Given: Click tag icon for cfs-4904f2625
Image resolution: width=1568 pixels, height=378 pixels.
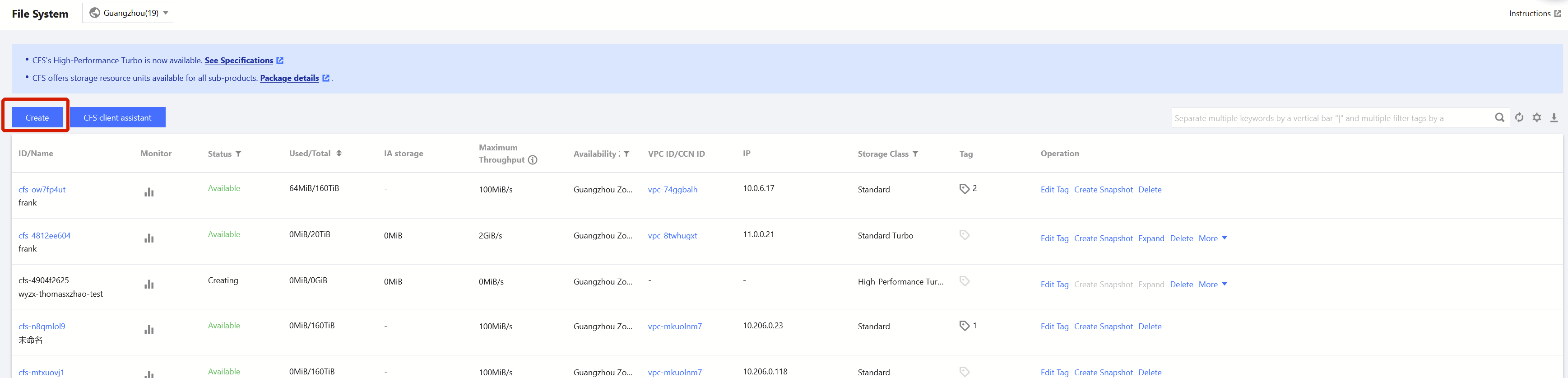Looking at the screenshot, I should [x=964, y=280].
